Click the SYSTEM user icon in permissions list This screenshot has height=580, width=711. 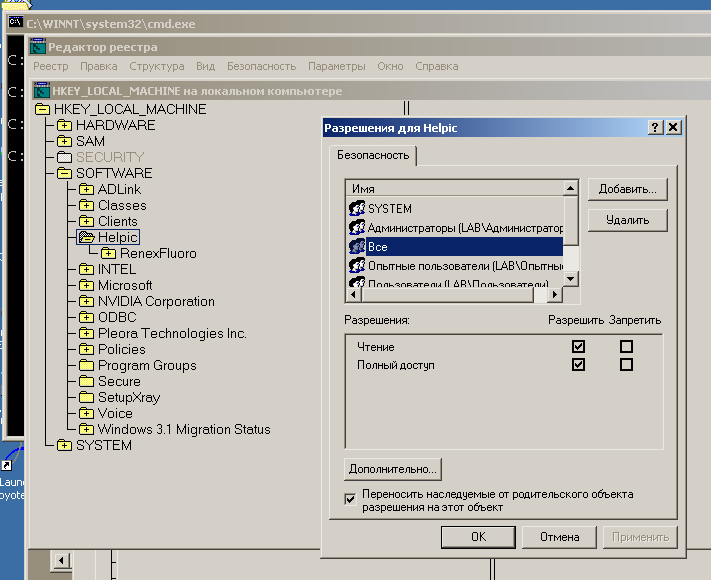357,208
